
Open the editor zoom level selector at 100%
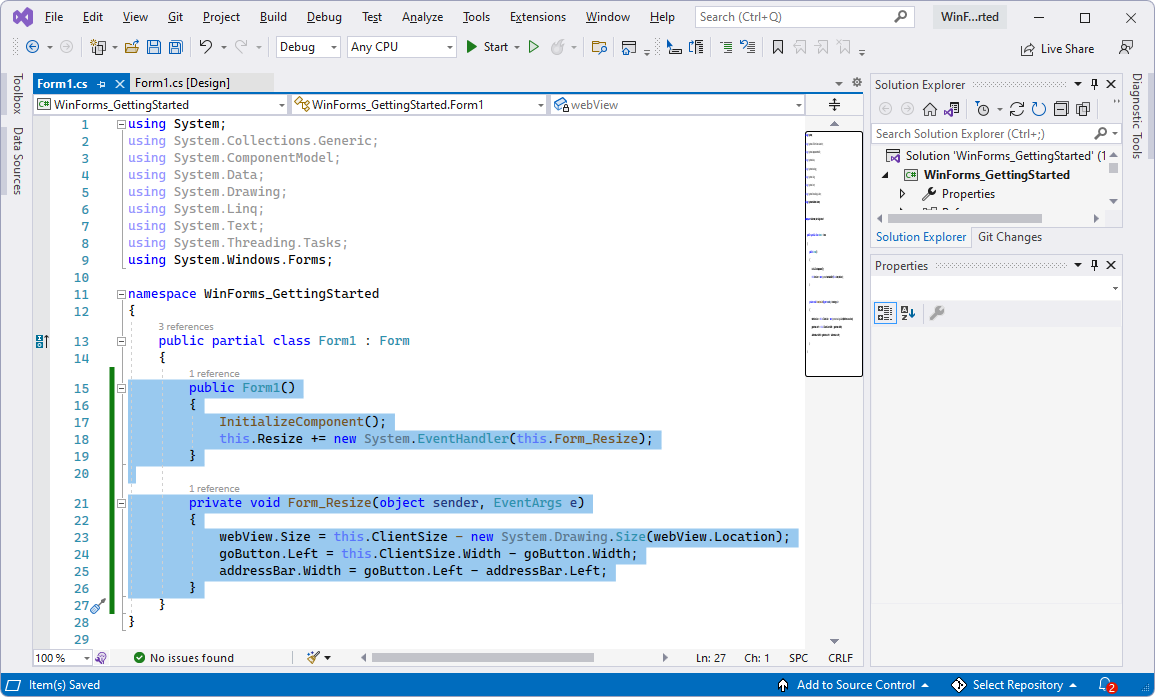point(61,658)
